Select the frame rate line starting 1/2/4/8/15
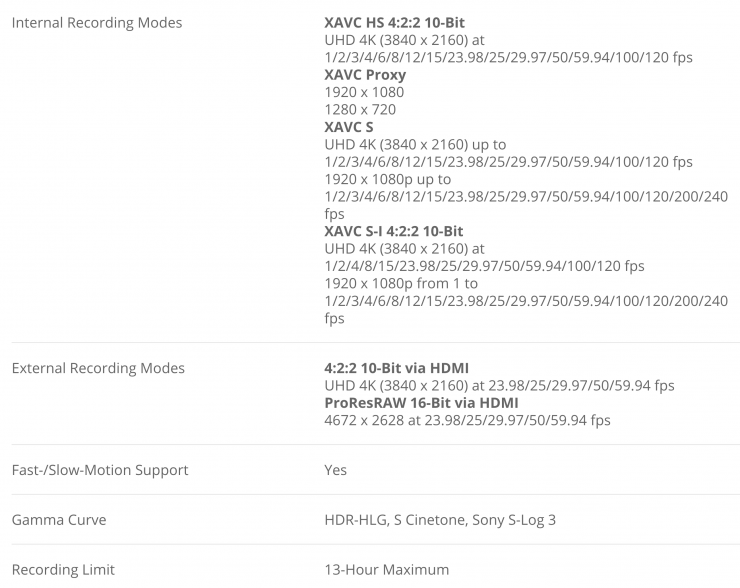 click(x=484, y=266)
